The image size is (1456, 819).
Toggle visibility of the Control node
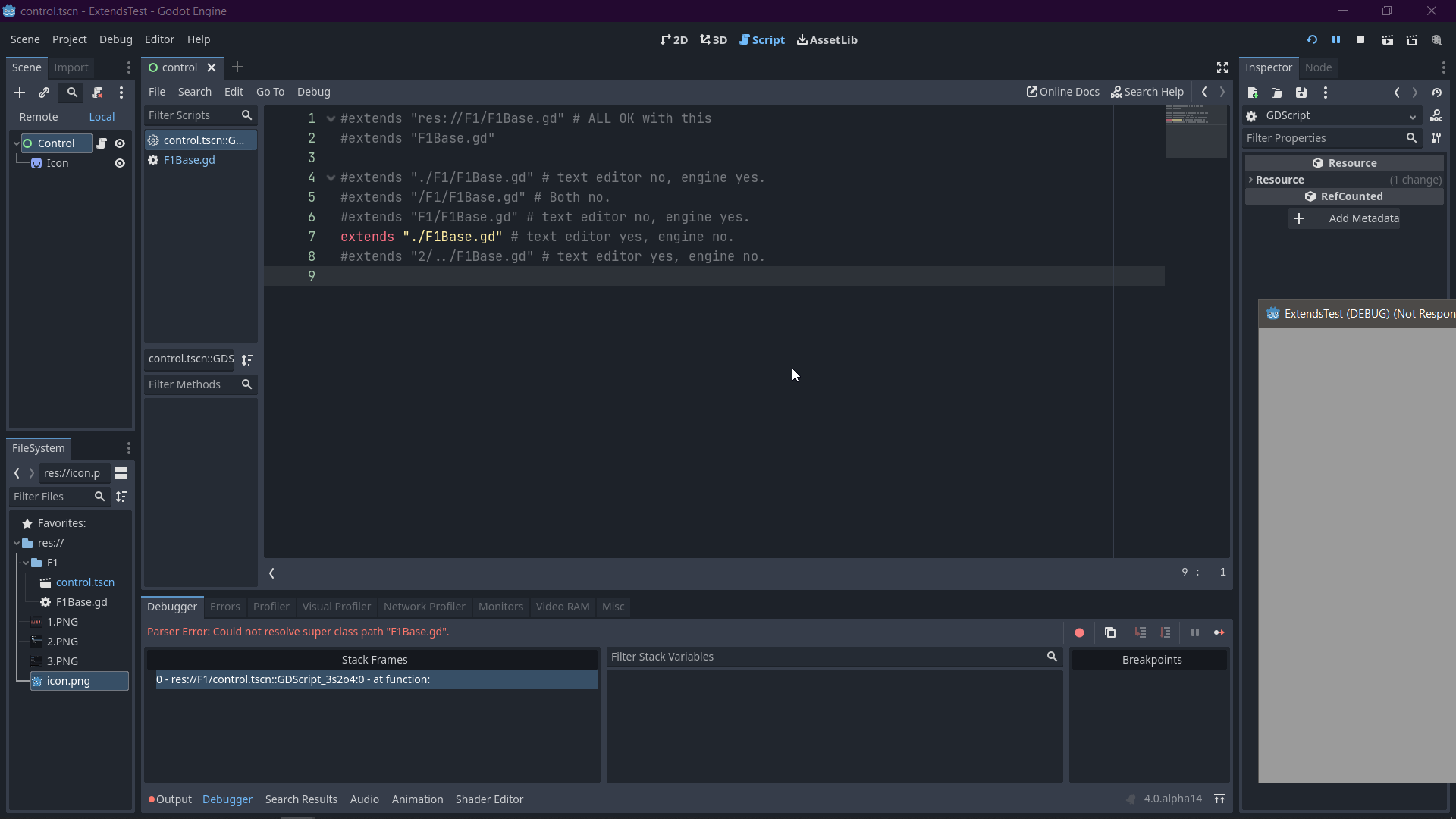[x=120, y=143]
